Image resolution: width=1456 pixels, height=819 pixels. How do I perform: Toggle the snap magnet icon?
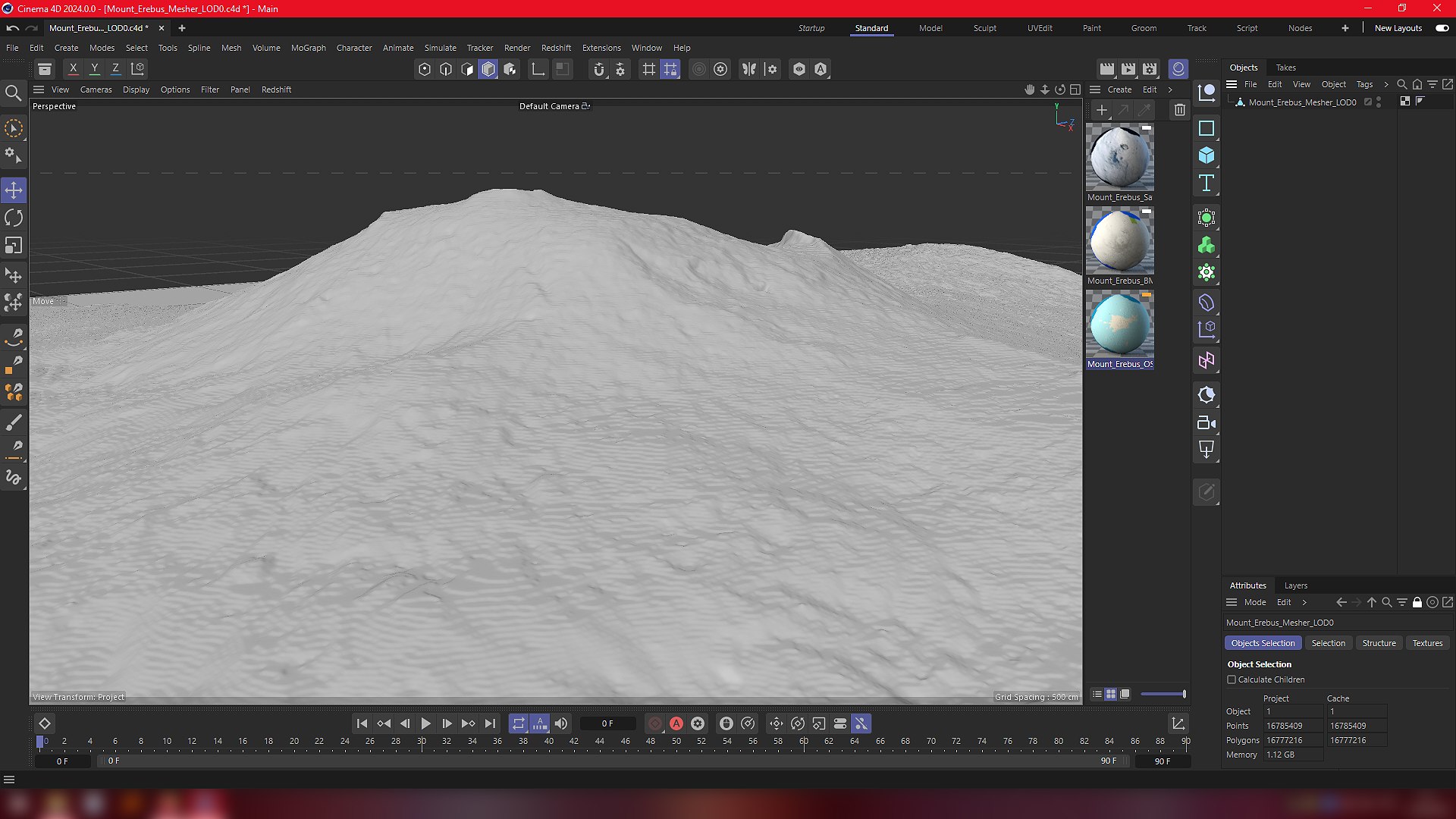pyautogui.click(x=599, y=69)
